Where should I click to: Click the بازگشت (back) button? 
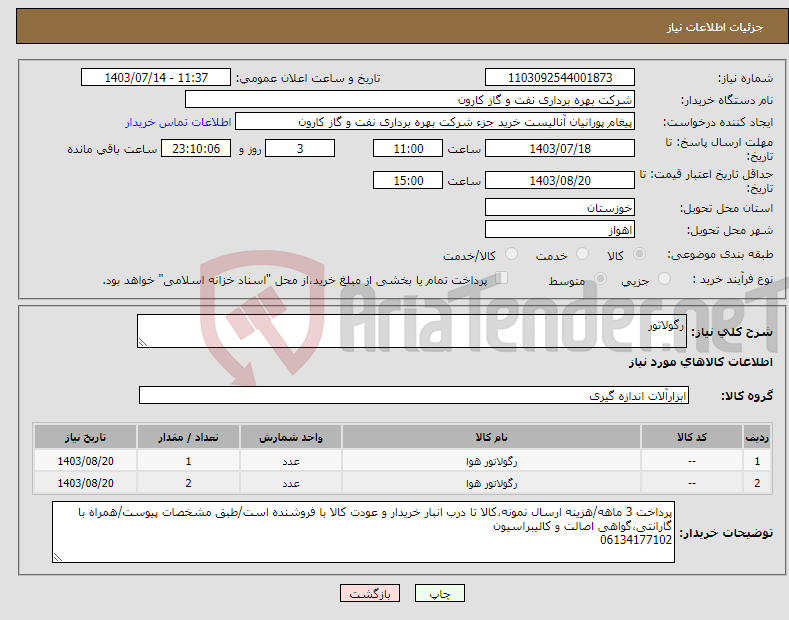pos(370,593)
